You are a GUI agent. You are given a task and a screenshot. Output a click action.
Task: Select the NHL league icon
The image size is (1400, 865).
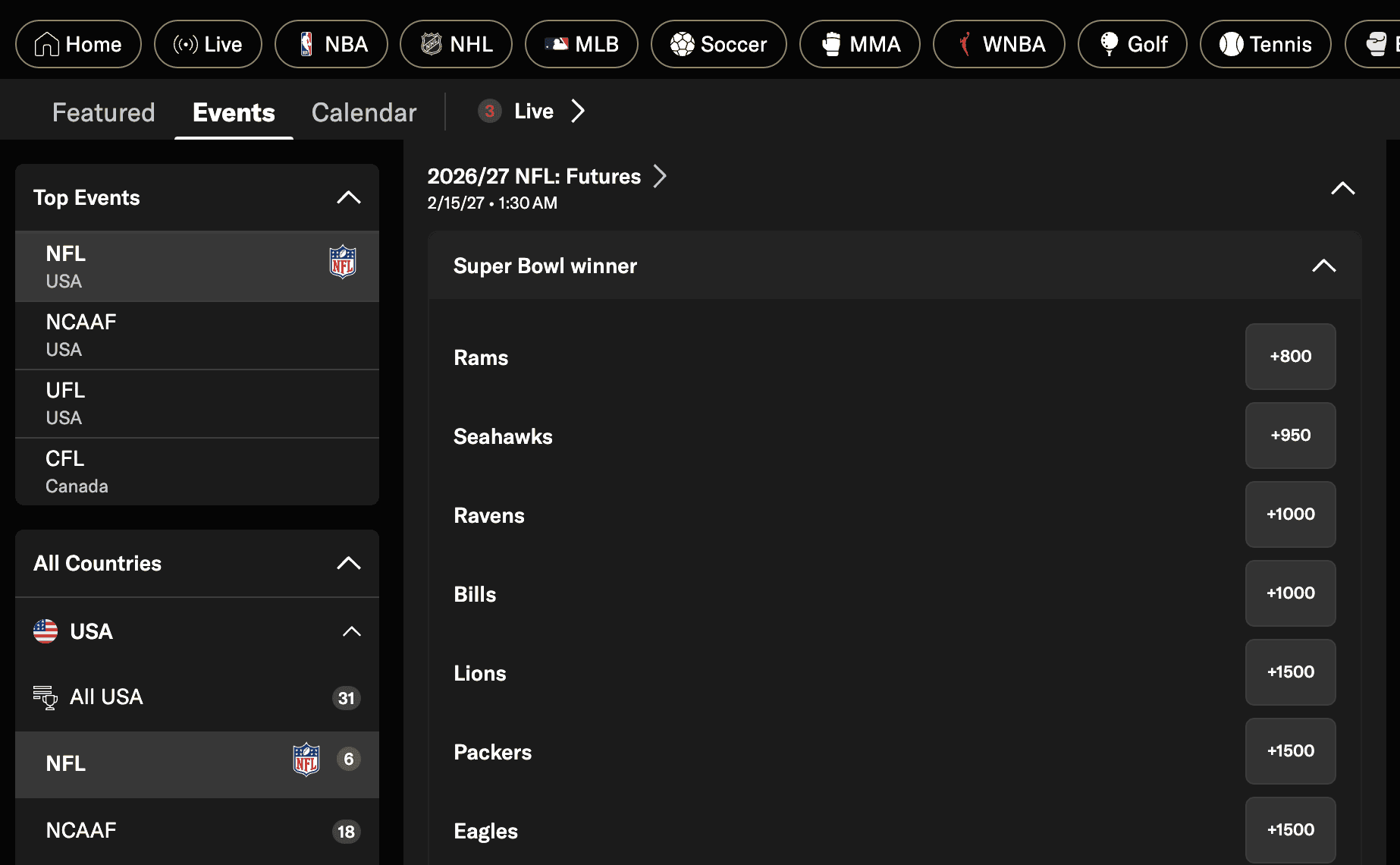coord(432,44)
